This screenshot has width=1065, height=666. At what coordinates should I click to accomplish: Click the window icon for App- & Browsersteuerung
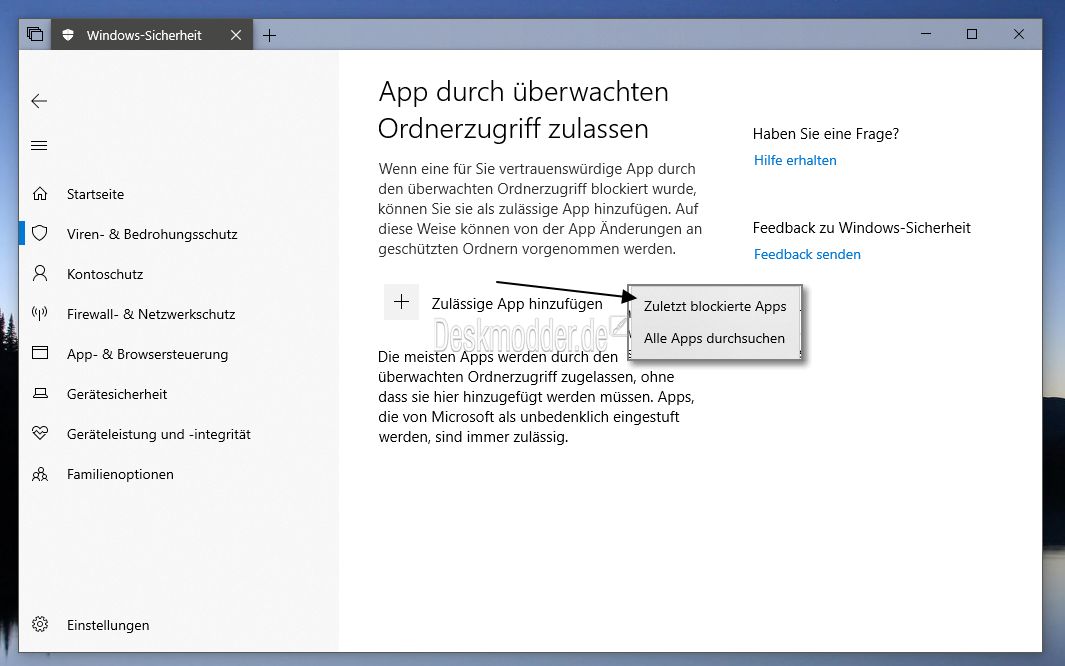click(40, 353)
